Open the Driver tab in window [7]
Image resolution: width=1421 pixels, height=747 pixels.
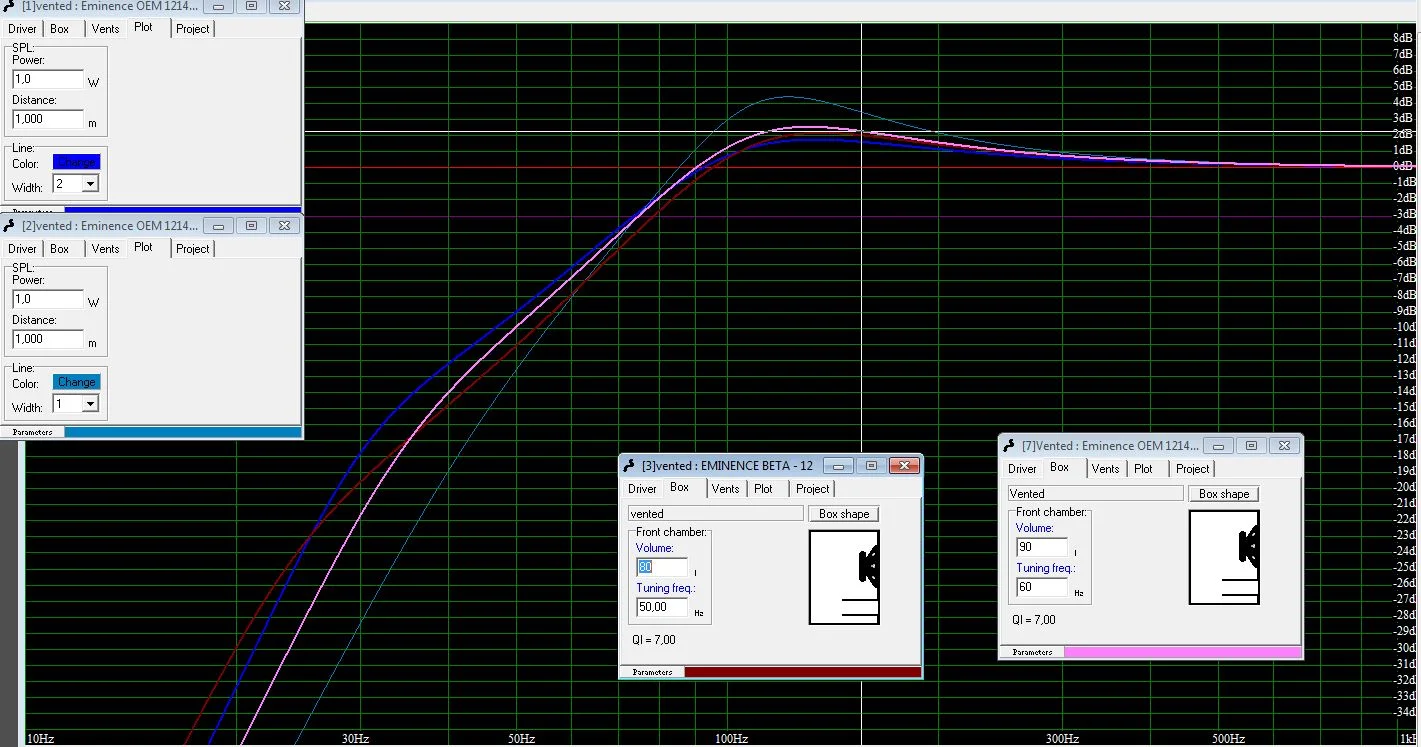point(1022,469)
